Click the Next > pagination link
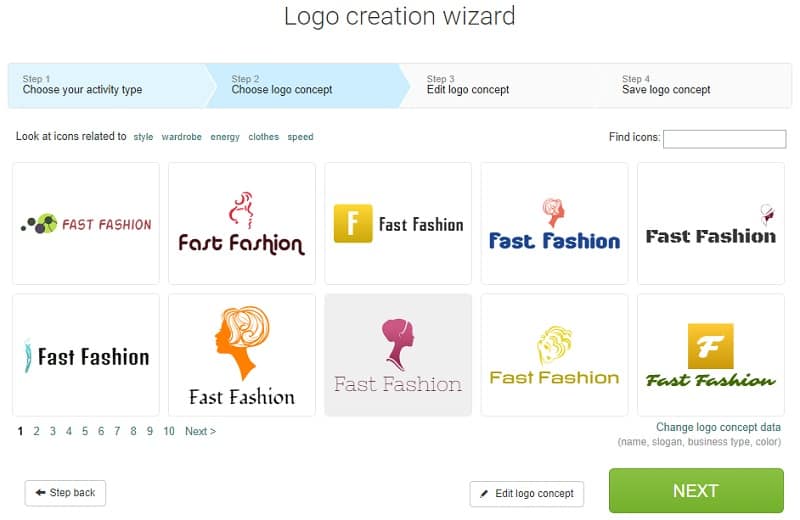The image size is (800, 520). click(201, 431)
